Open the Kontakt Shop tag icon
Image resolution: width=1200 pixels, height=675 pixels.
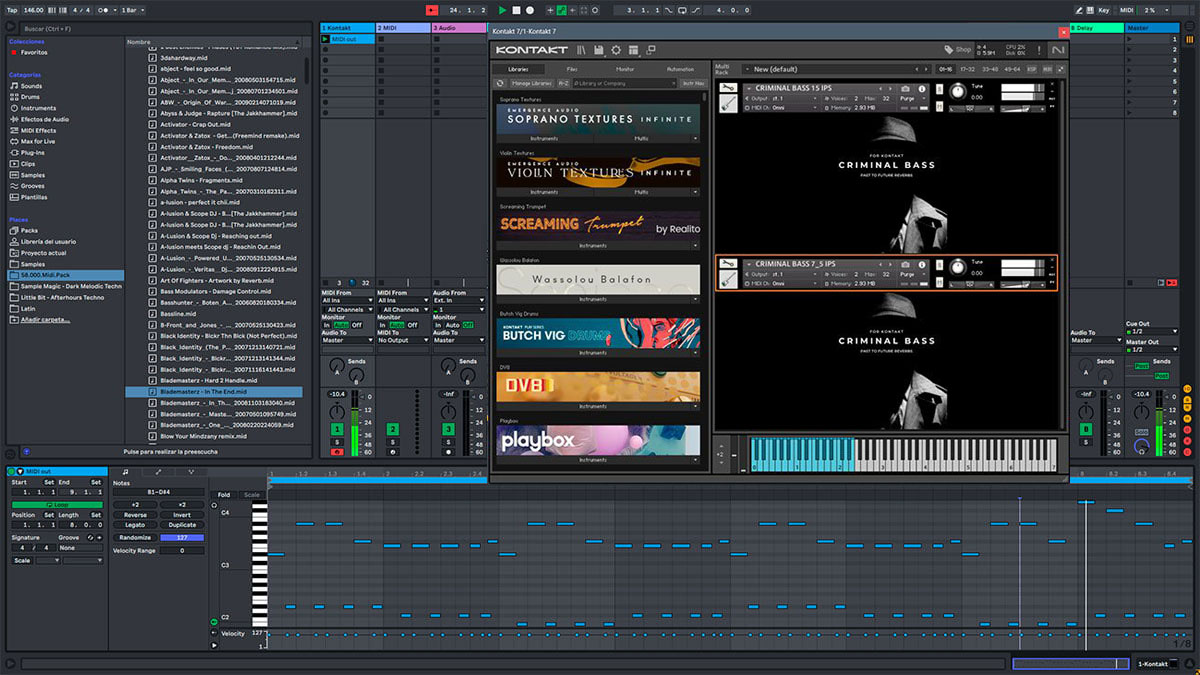[x=957, y=49]
